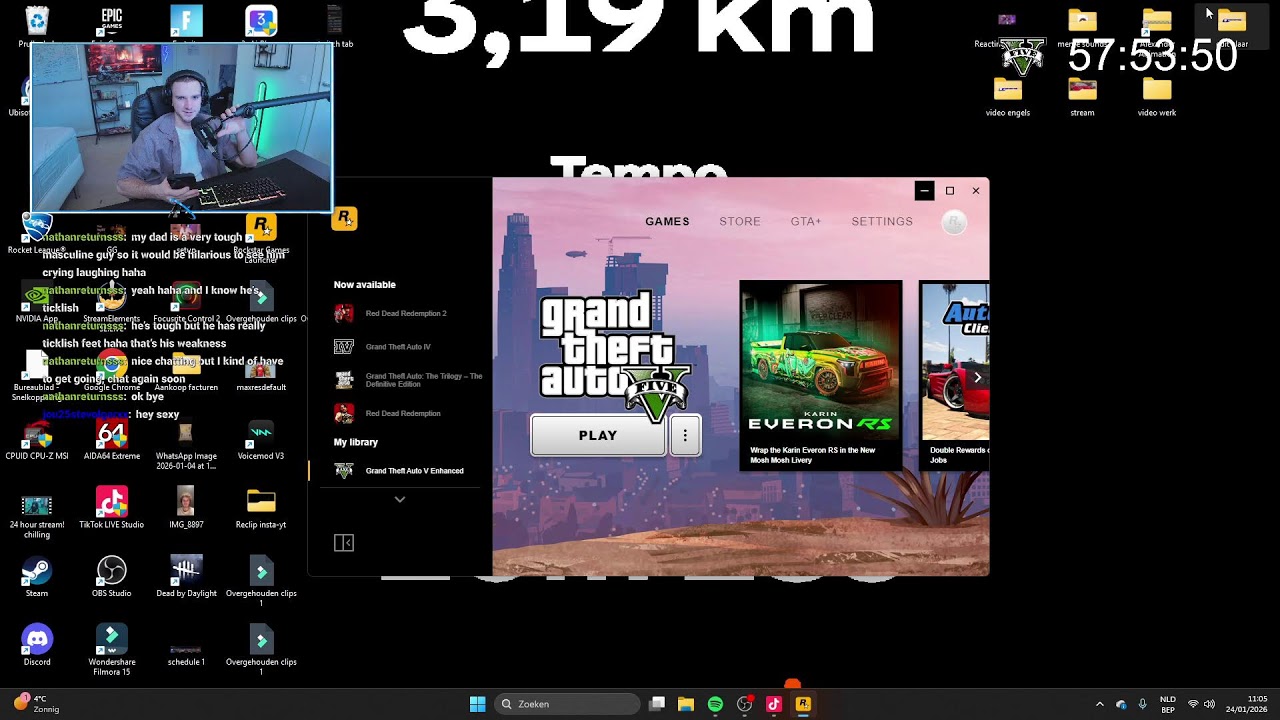Minimize the Rockstar Games Launcher window
1280x720 pixels.
point(924,191)
